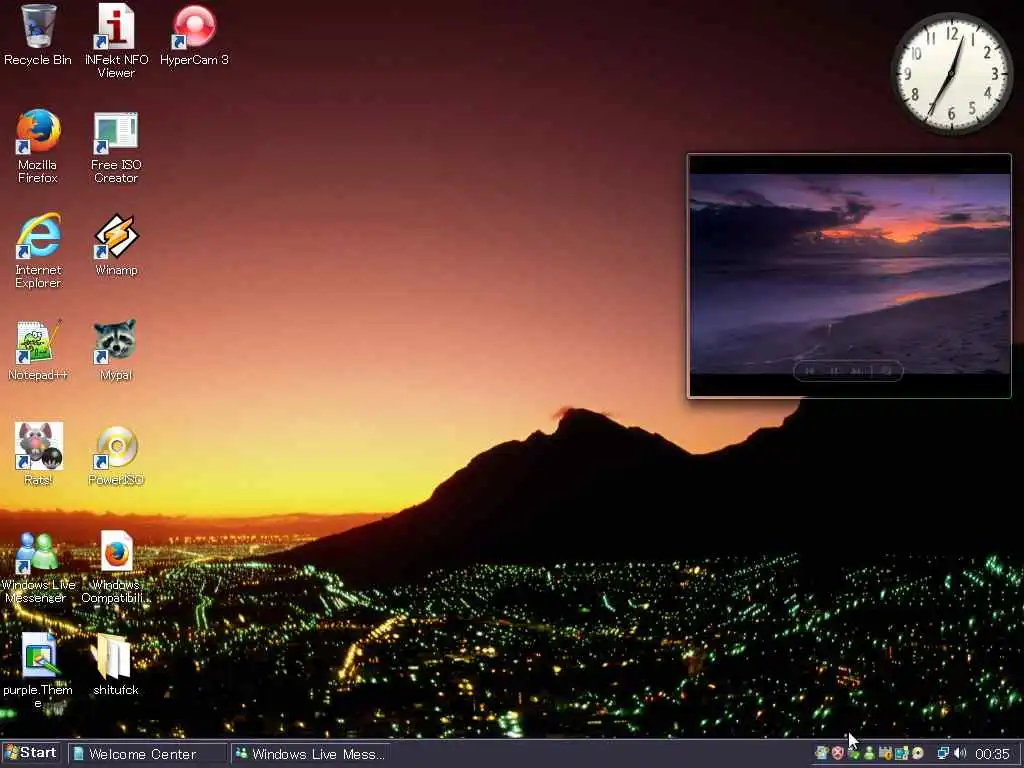
Task: Switch to Windows Live Messenger taskbar button
Action: tap(311, 754)
